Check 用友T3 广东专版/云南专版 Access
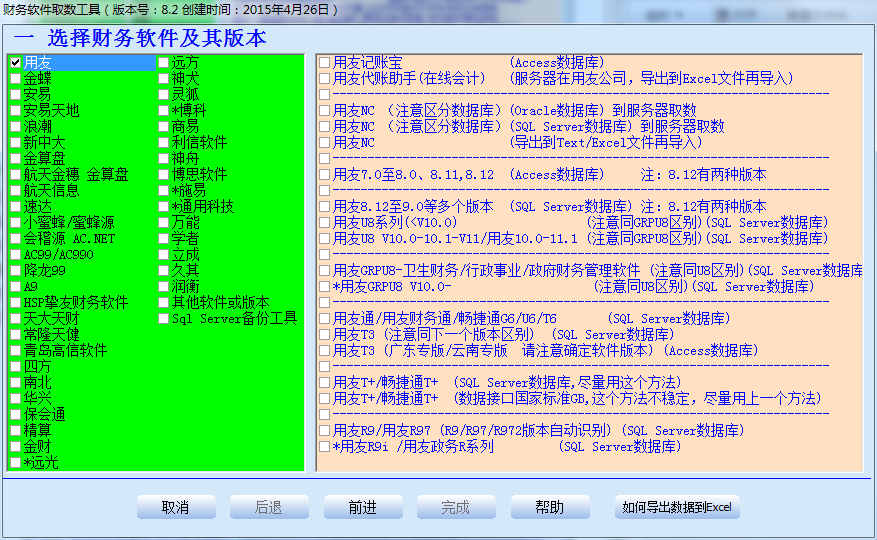The image size is (877, 540). click(x=324, y=351)
